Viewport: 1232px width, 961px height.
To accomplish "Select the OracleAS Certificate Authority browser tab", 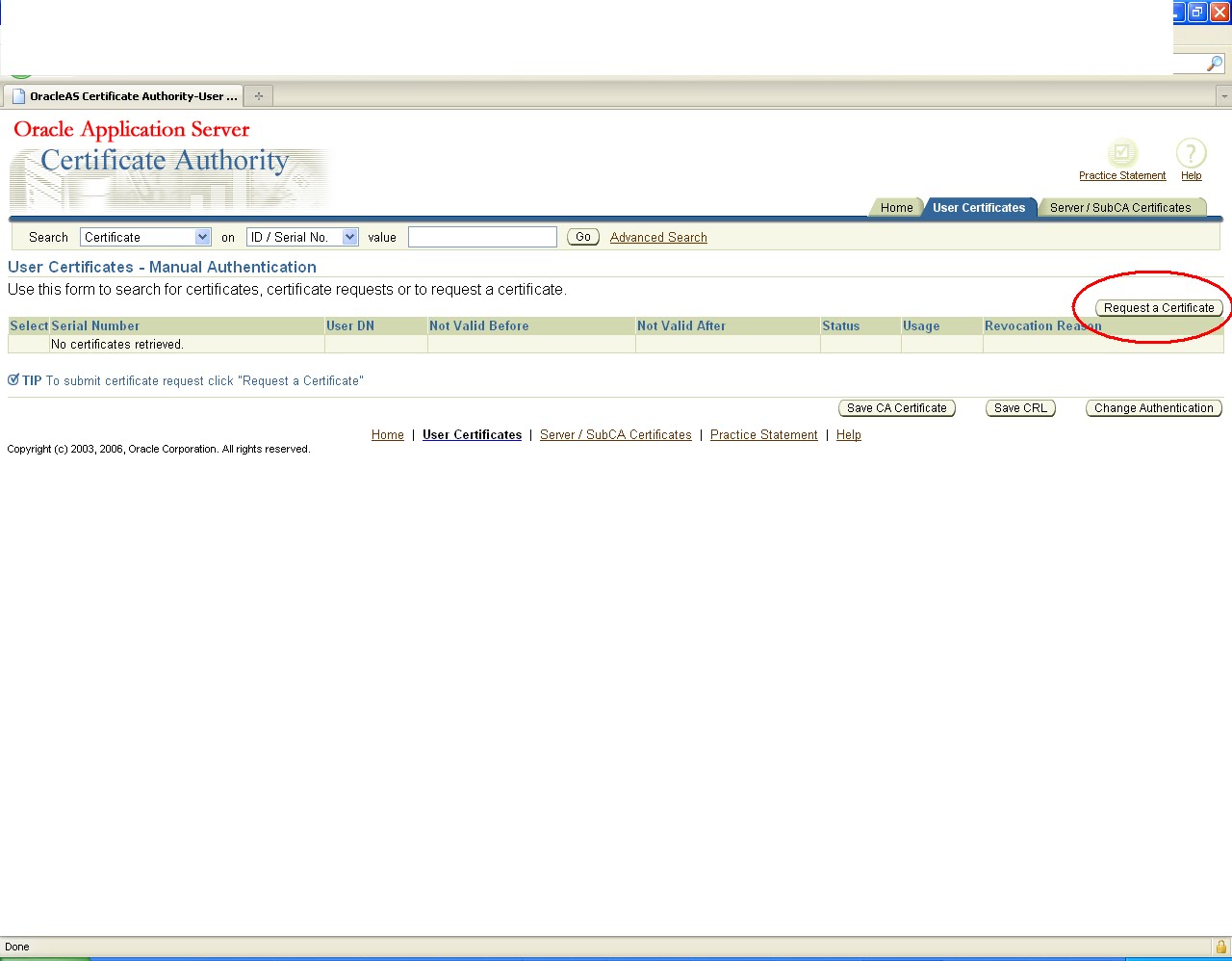I will click(123, 95).
